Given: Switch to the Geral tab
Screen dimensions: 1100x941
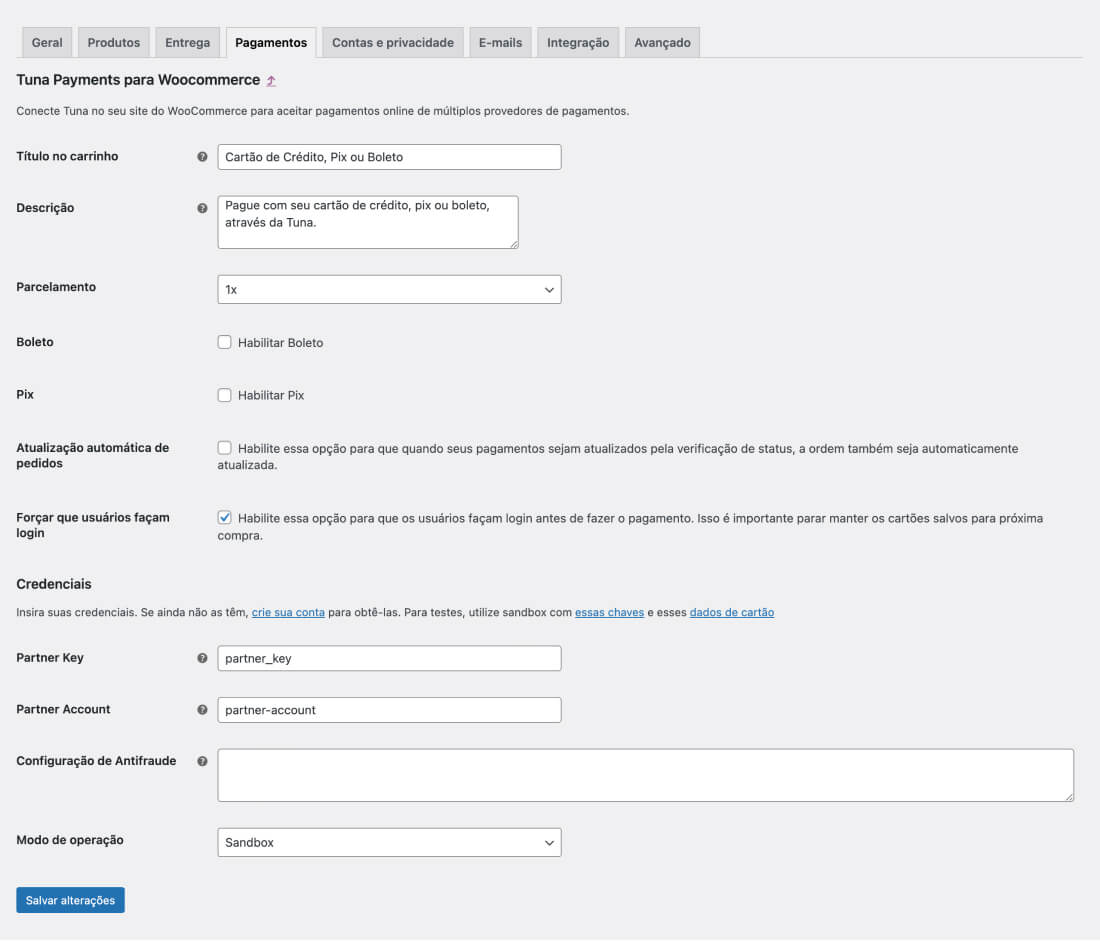Looking at the screenshot, I should [47, 43].
